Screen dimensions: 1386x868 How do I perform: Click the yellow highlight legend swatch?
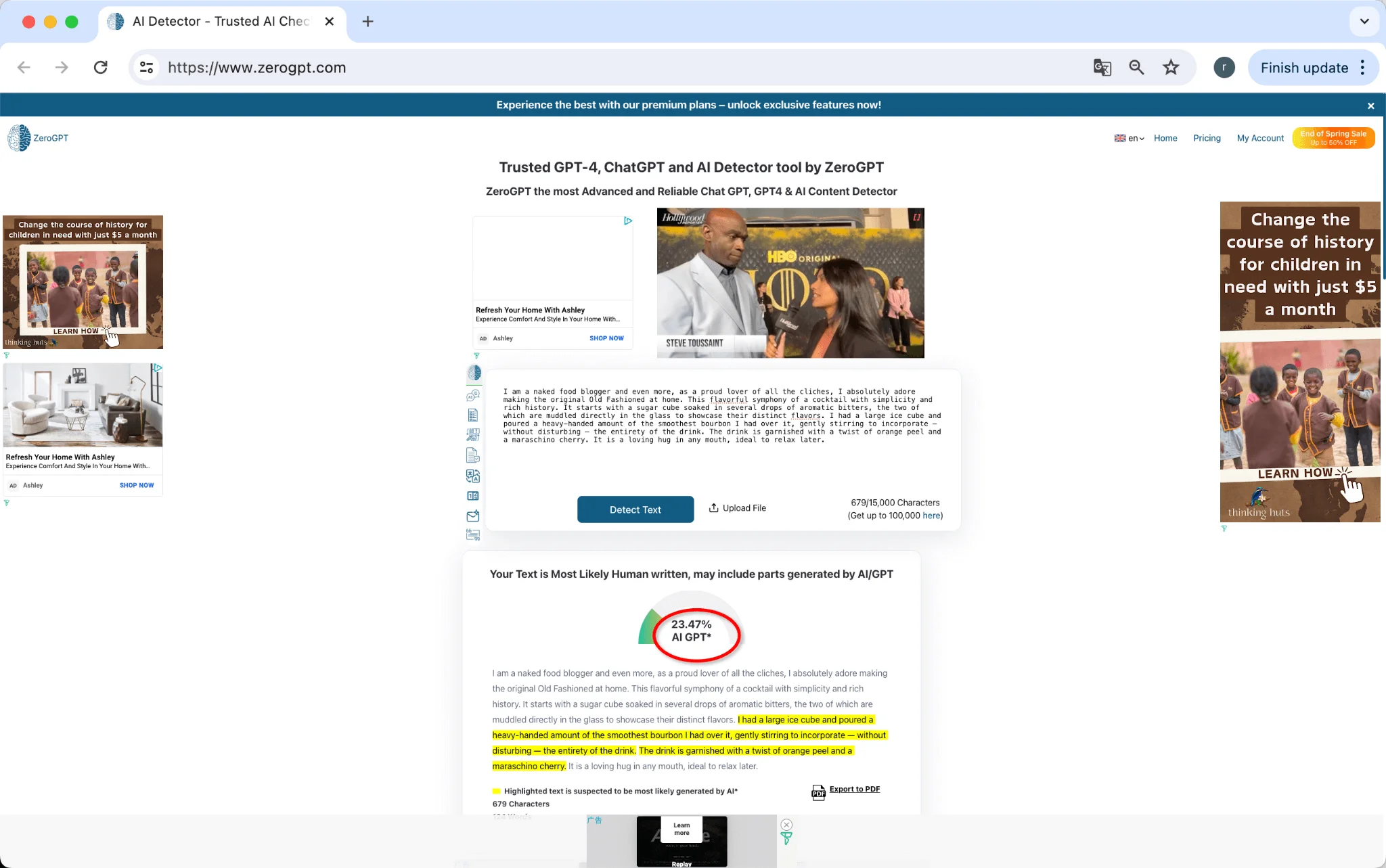496,791
